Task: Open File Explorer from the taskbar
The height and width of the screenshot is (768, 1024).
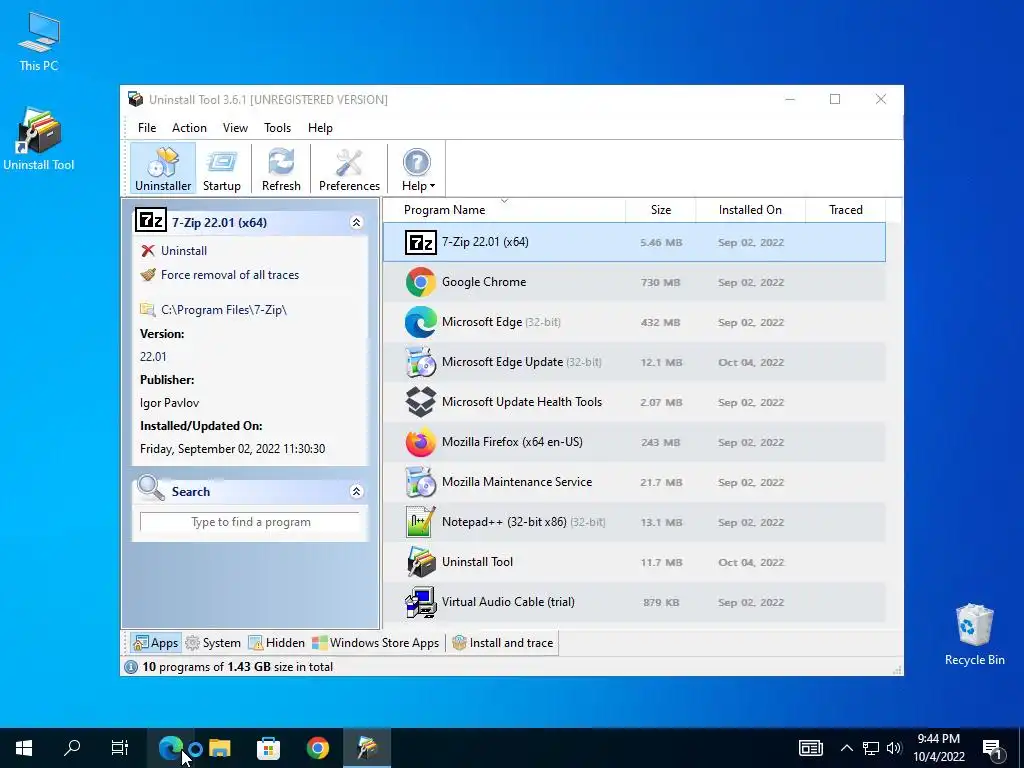Action: click(x=219, y=748)
